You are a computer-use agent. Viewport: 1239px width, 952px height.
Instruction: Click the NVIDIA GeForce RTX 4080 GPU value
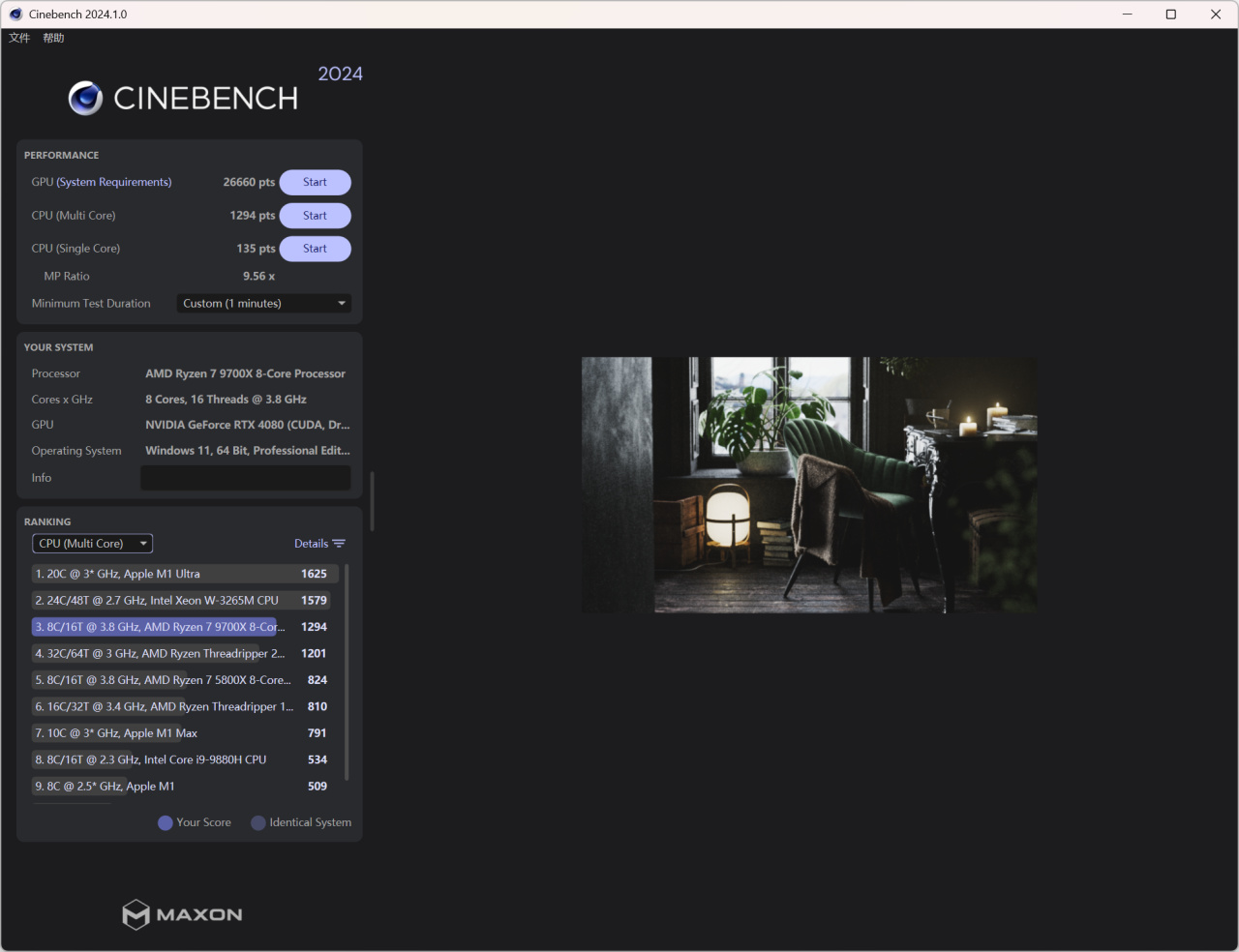(248, 425)
